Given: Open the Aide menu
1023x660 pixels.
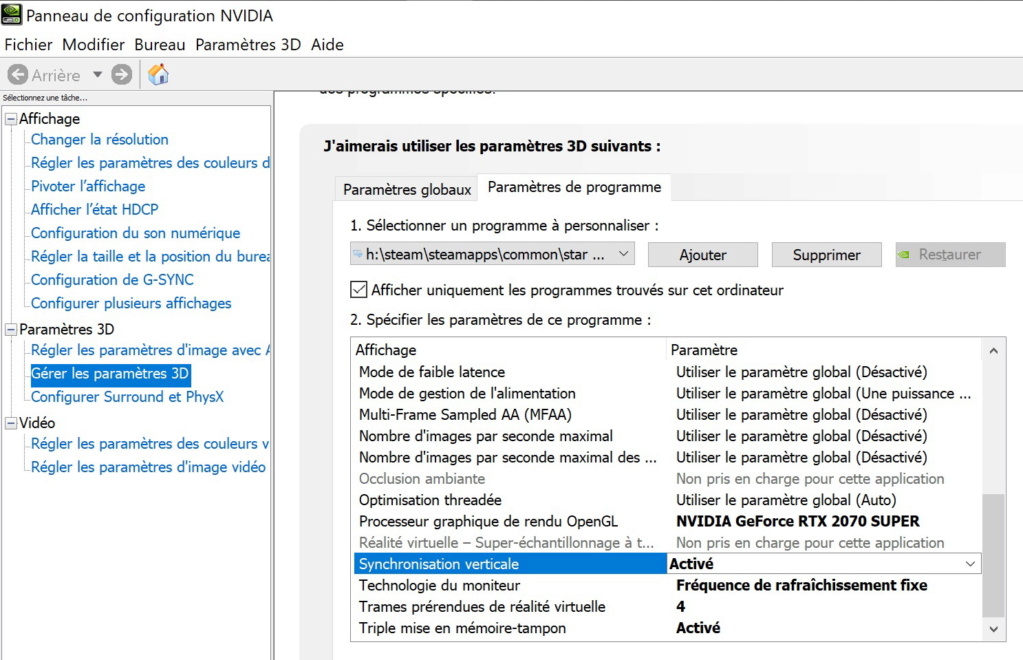Looking at the screenshot, I should pyautogui.click(x=327, y=45).
